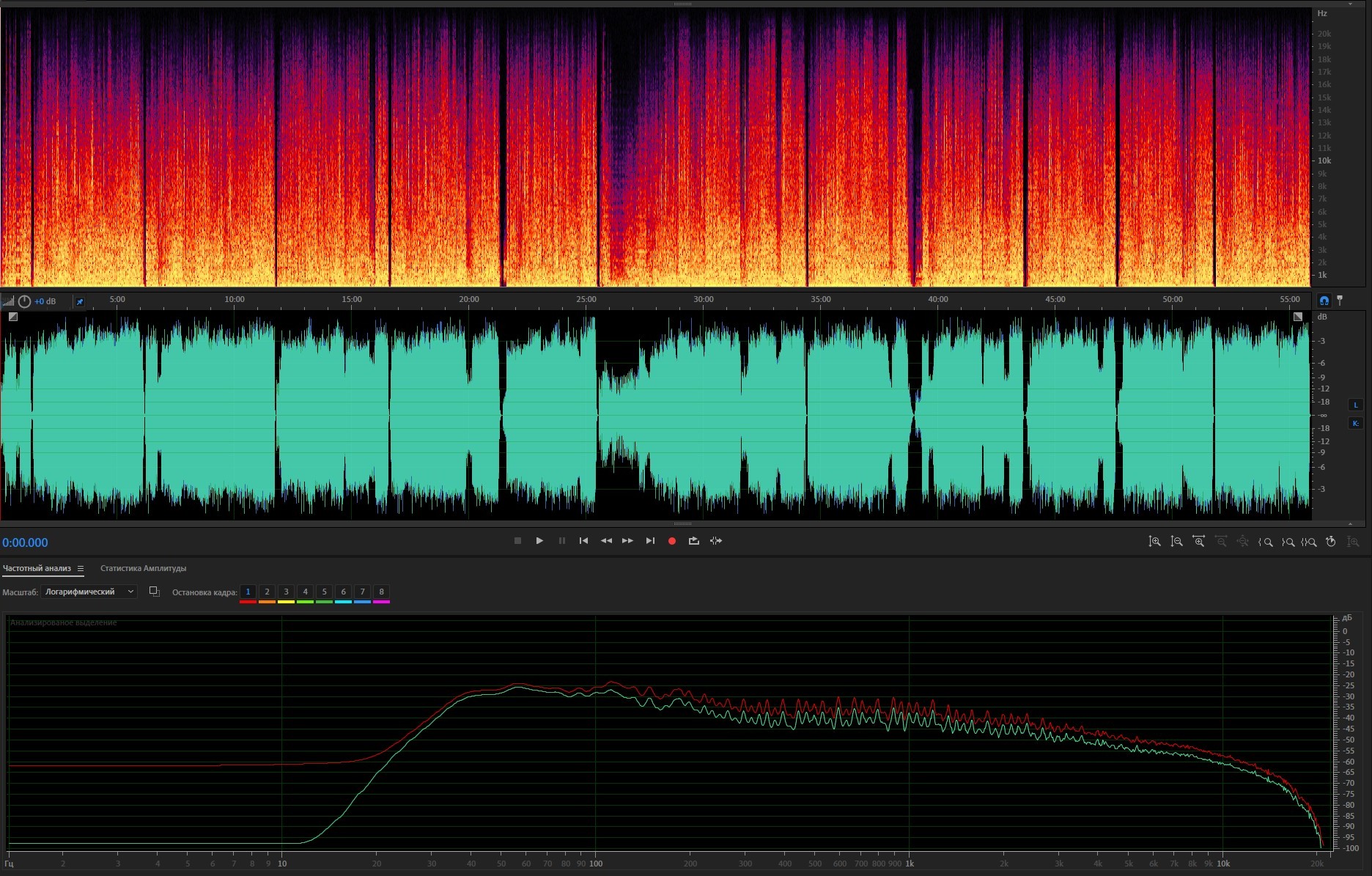
Task: Click the 0:00.000 timecode display
Action: pyautogui.click(x=25, y=542)
